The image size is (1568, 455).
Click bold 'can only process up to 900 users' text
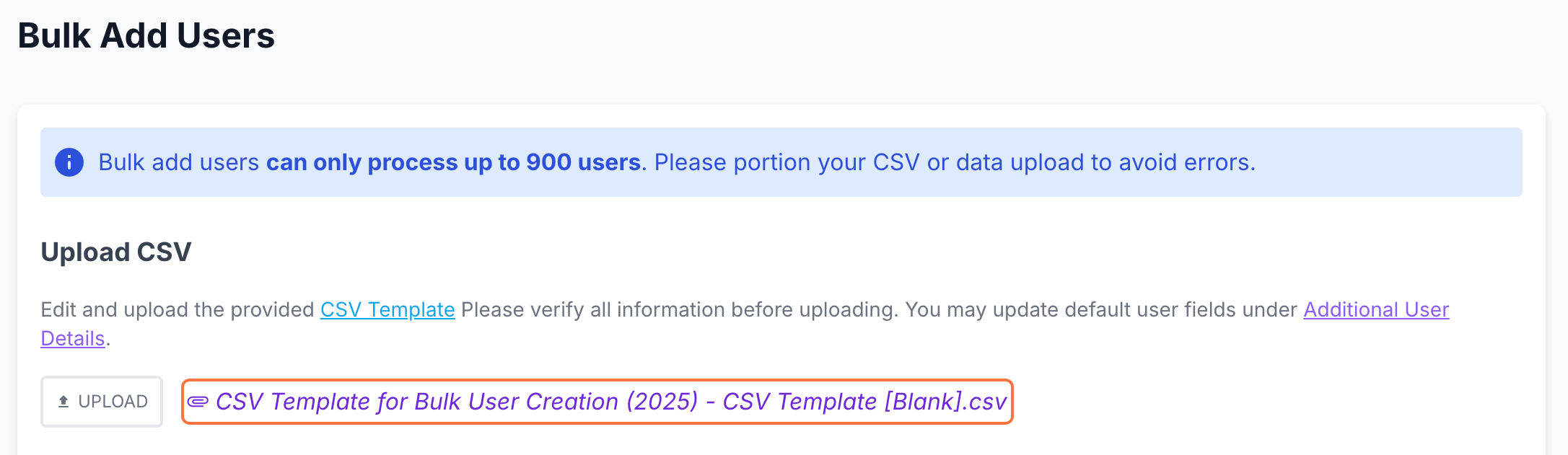point(453,162)
